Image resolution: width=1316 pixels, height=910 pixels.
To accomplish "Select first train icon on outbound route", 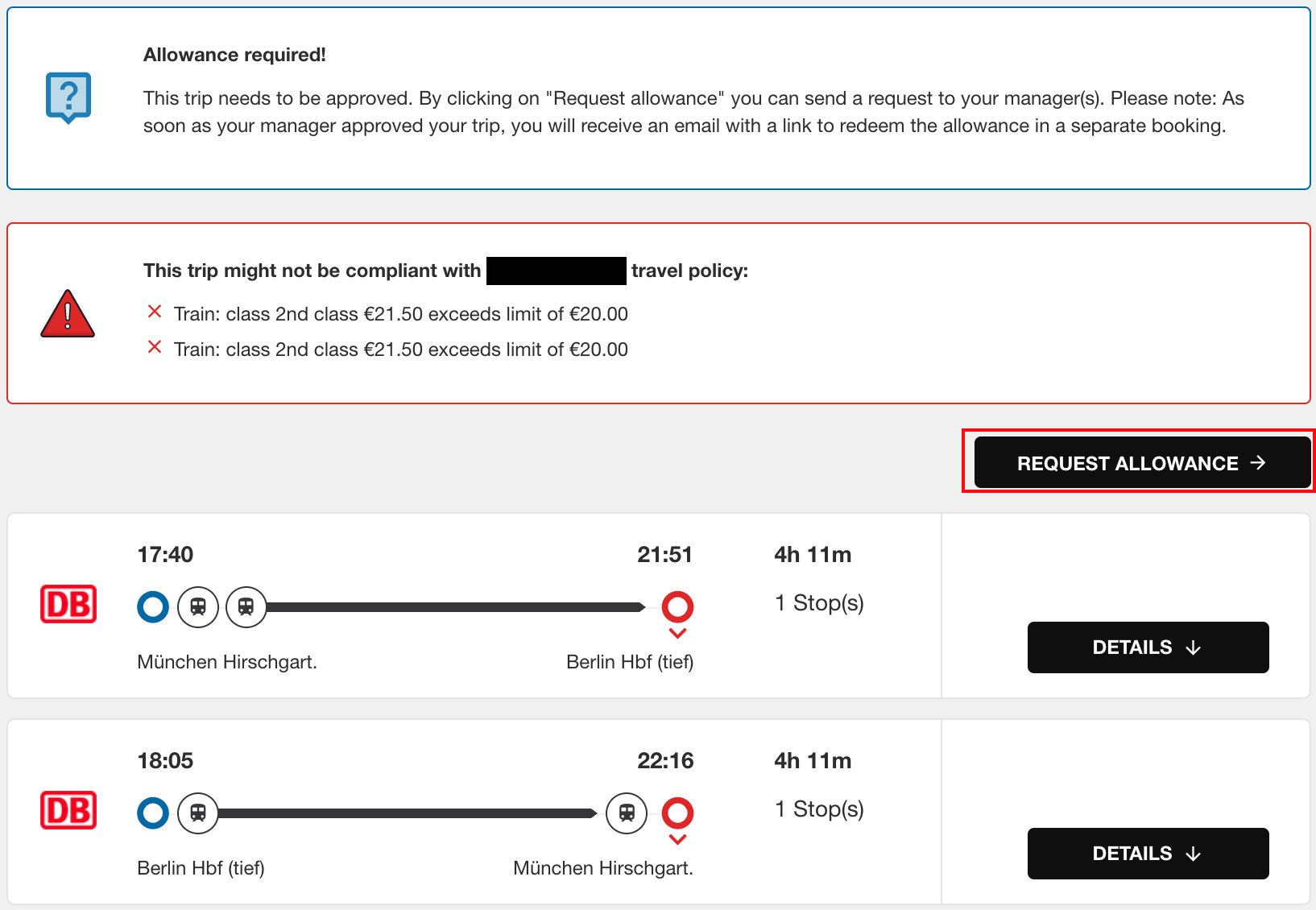I will point(198,606).
